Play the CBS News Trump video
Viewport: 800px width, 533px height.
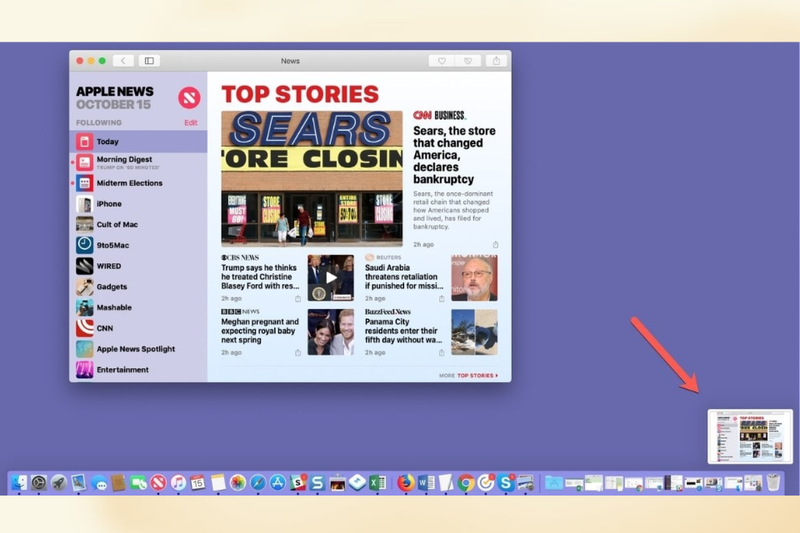click(x=331, y=277)
